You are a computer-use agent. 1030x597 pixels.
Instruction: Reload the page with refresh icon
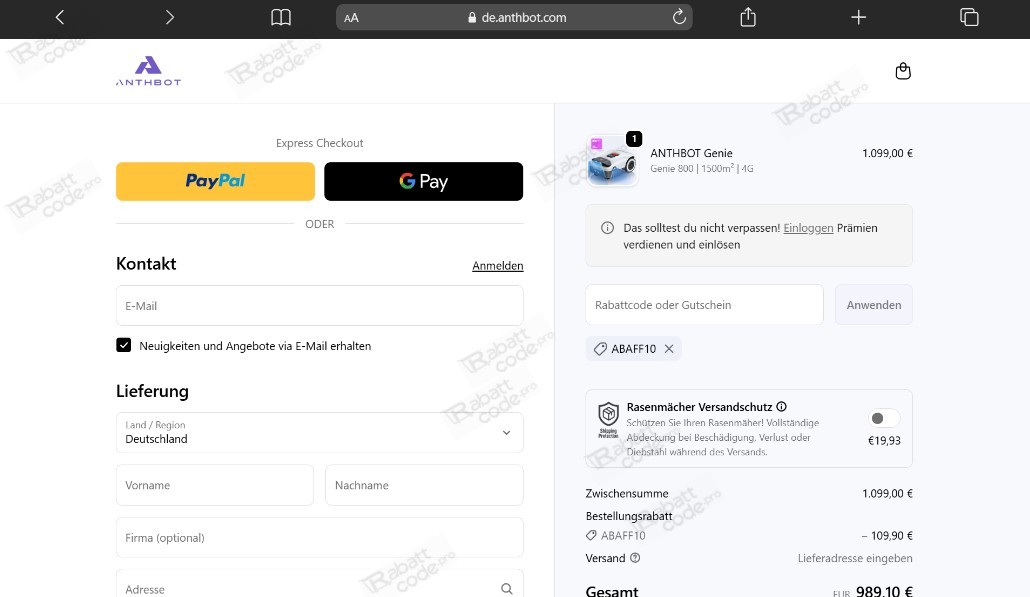click(679, 17)
